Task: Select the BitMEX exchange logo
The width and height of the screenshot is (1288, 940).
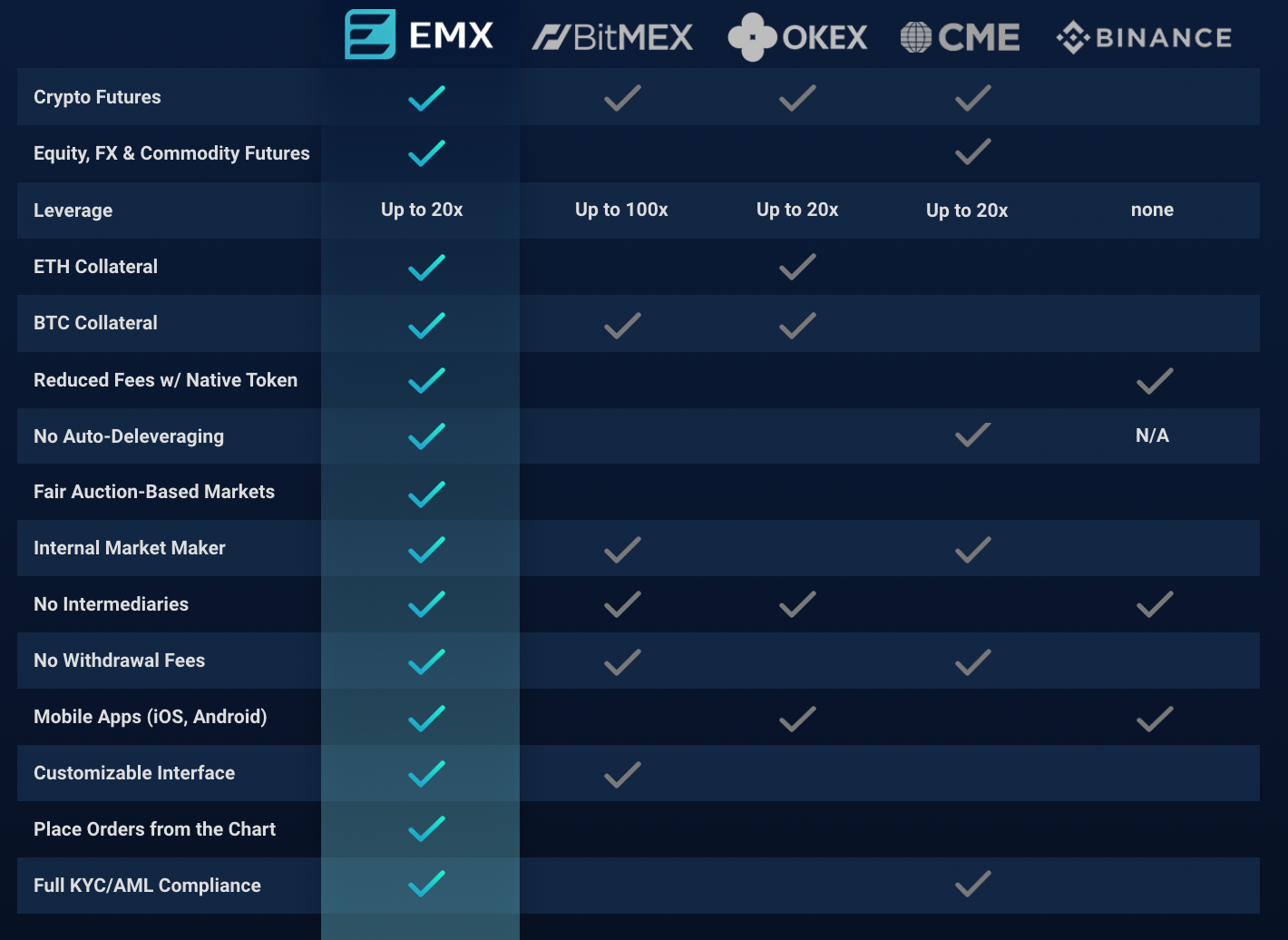Action: pos(612,37)
